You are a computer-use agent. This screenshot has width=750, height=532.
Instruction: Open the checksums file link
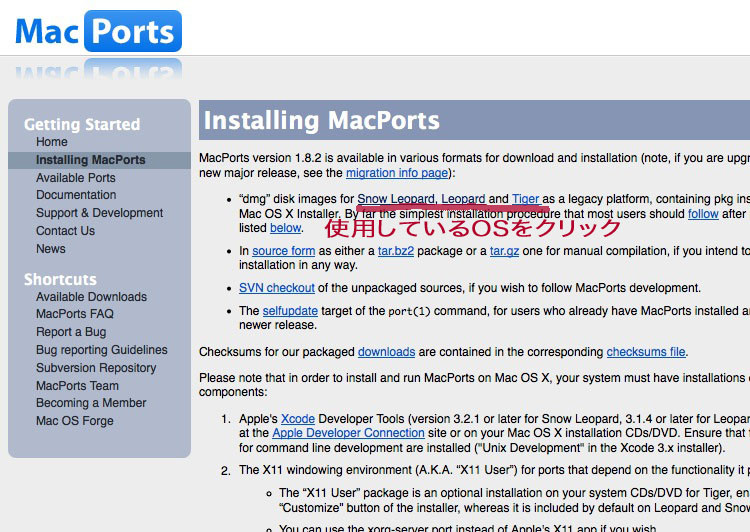point(646,352)
